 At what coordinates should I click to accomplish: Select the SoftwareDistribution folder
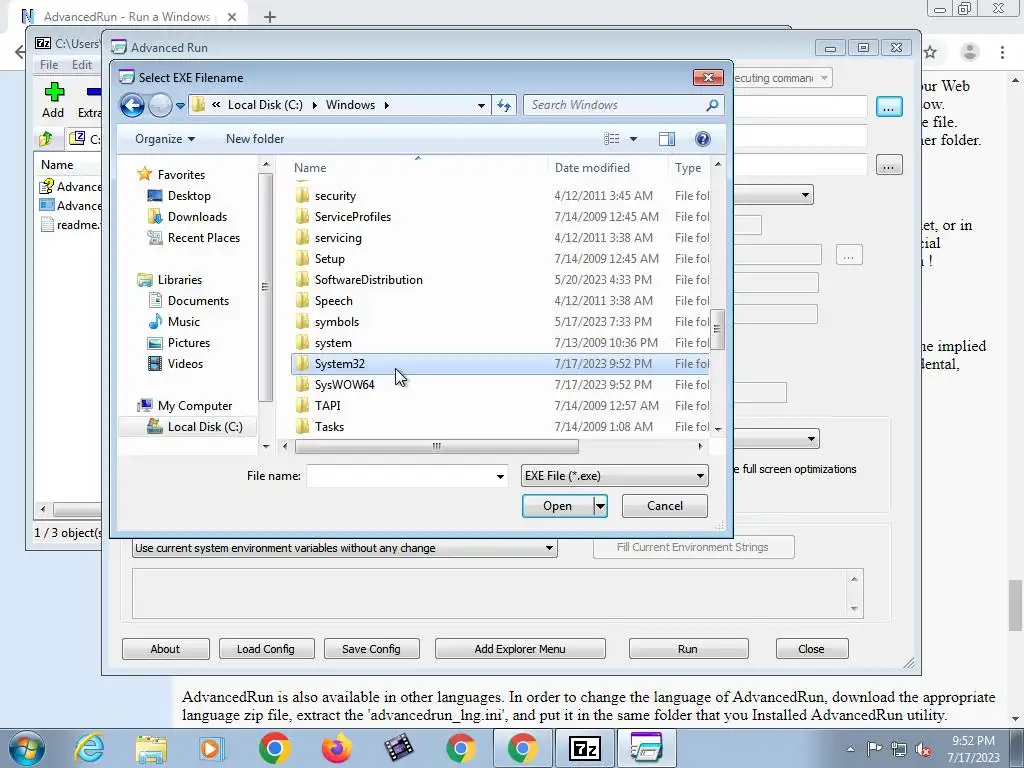click(x=368, y=280)
